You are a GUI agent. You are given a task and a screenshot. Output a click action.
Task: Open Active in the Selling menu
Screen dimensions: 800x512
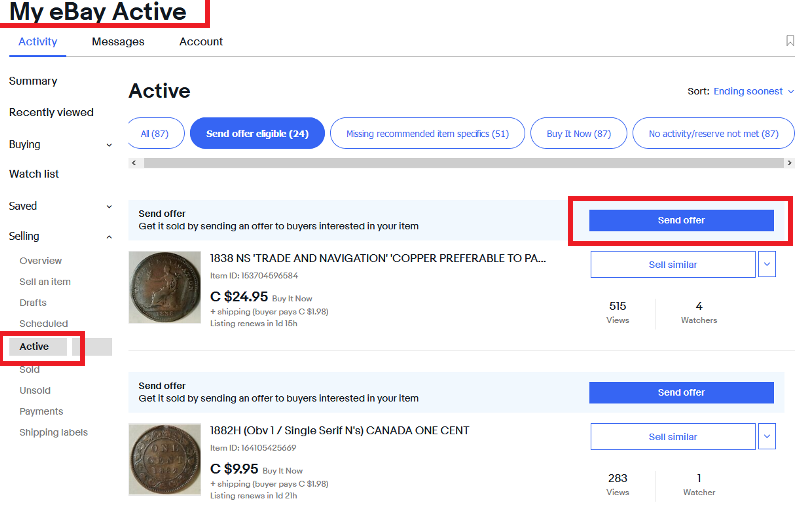pos(34,346)
